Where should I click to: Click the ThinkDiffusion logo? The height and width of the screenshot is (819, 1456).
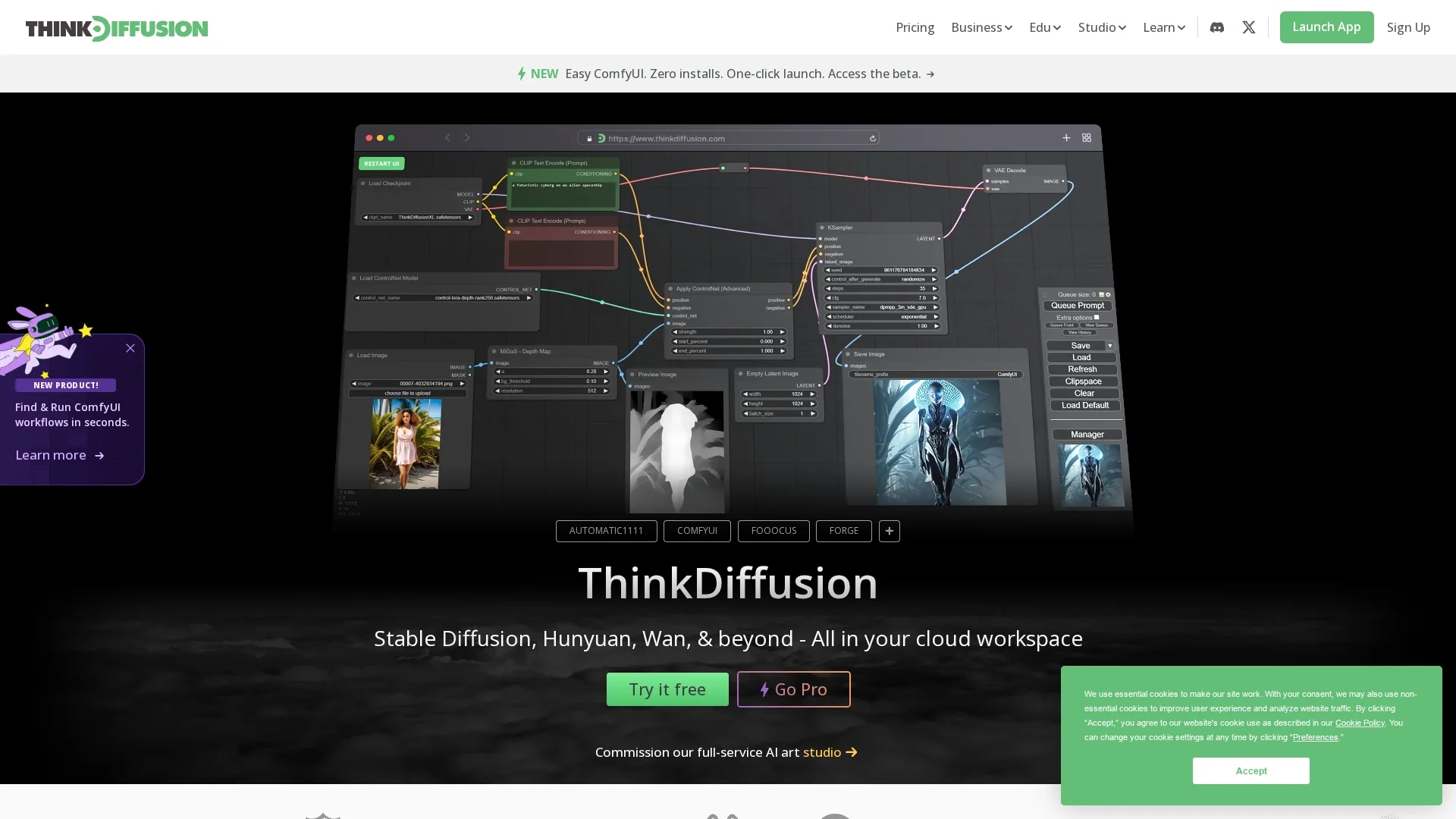(117, 28)
